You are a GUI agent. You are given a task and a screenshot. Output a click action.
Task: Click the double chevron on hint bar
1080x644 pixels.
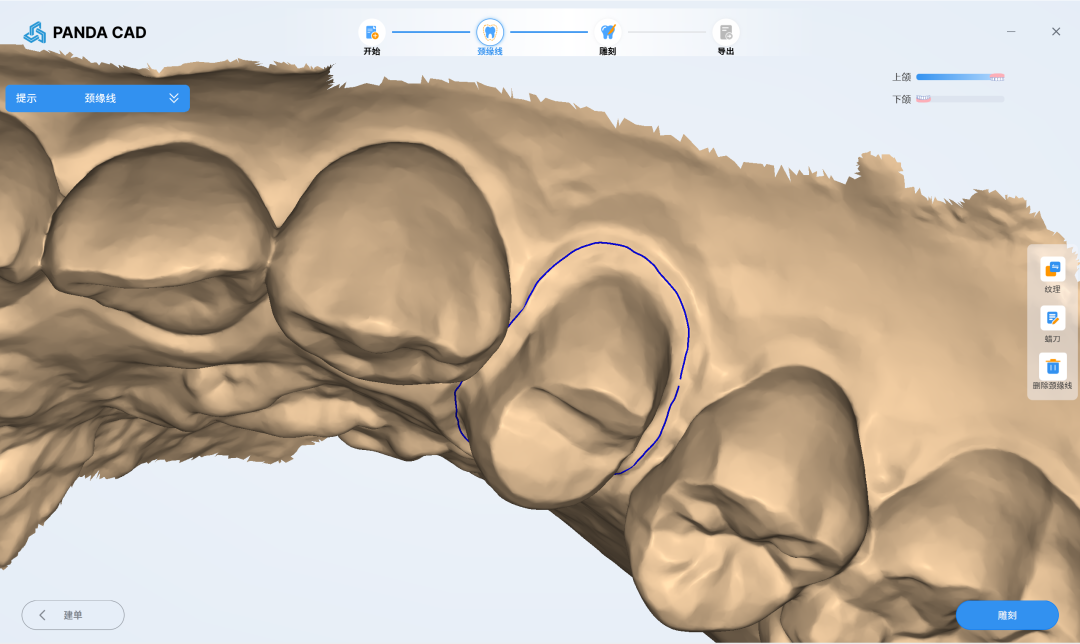(174, 98)
